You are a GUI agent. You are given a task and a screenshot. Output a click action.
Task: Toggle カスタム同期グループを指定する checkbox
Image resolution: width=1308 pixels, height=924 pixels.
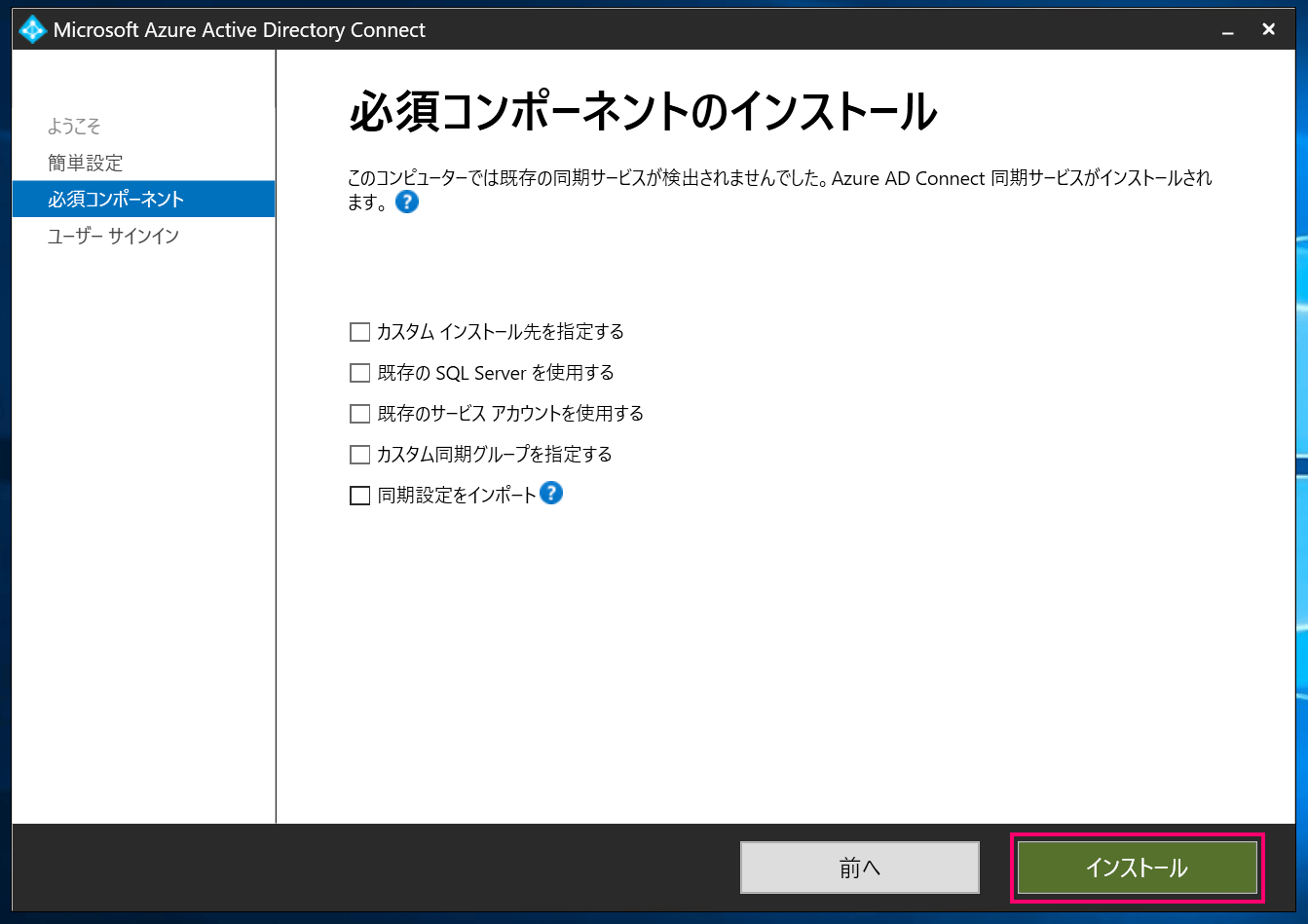tap(359, 455)
